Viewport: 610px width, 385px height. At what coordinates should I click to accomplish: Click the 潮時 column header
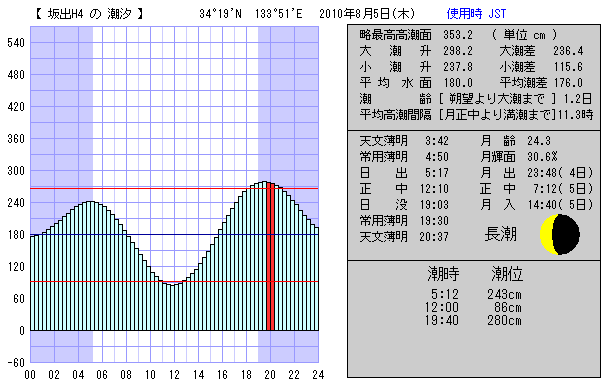point(443,274)
